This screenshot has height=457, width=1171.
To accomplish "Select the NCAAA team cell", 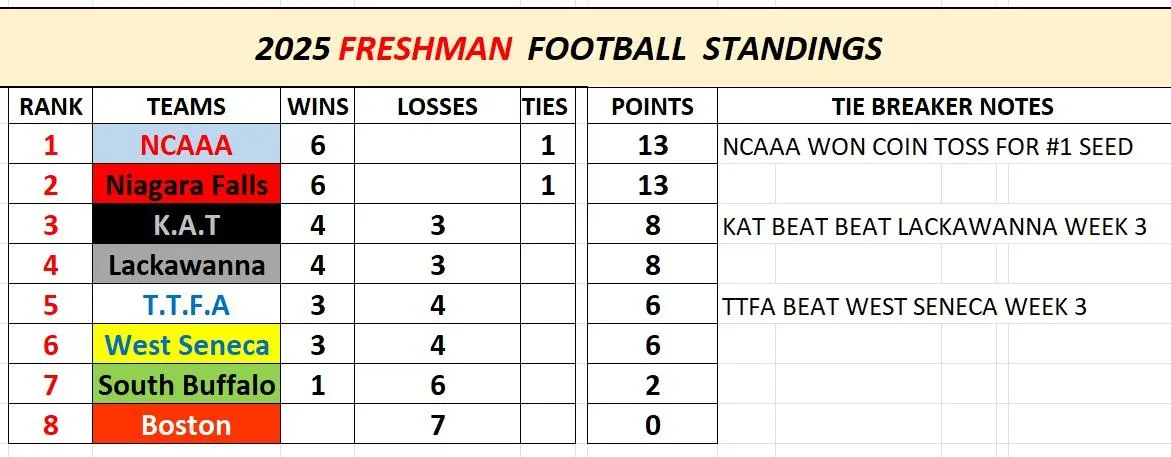I will 186,146.
